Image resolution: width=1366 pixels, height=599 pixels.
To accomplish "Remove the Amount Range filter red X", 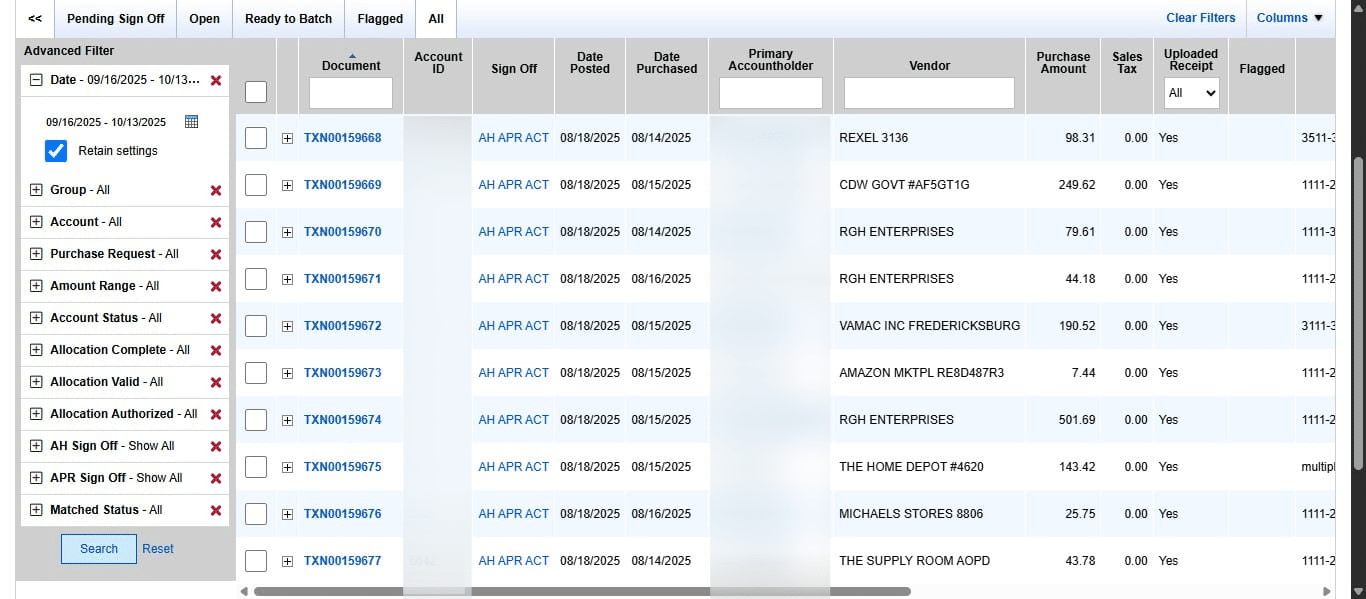I will pos(216,286).
